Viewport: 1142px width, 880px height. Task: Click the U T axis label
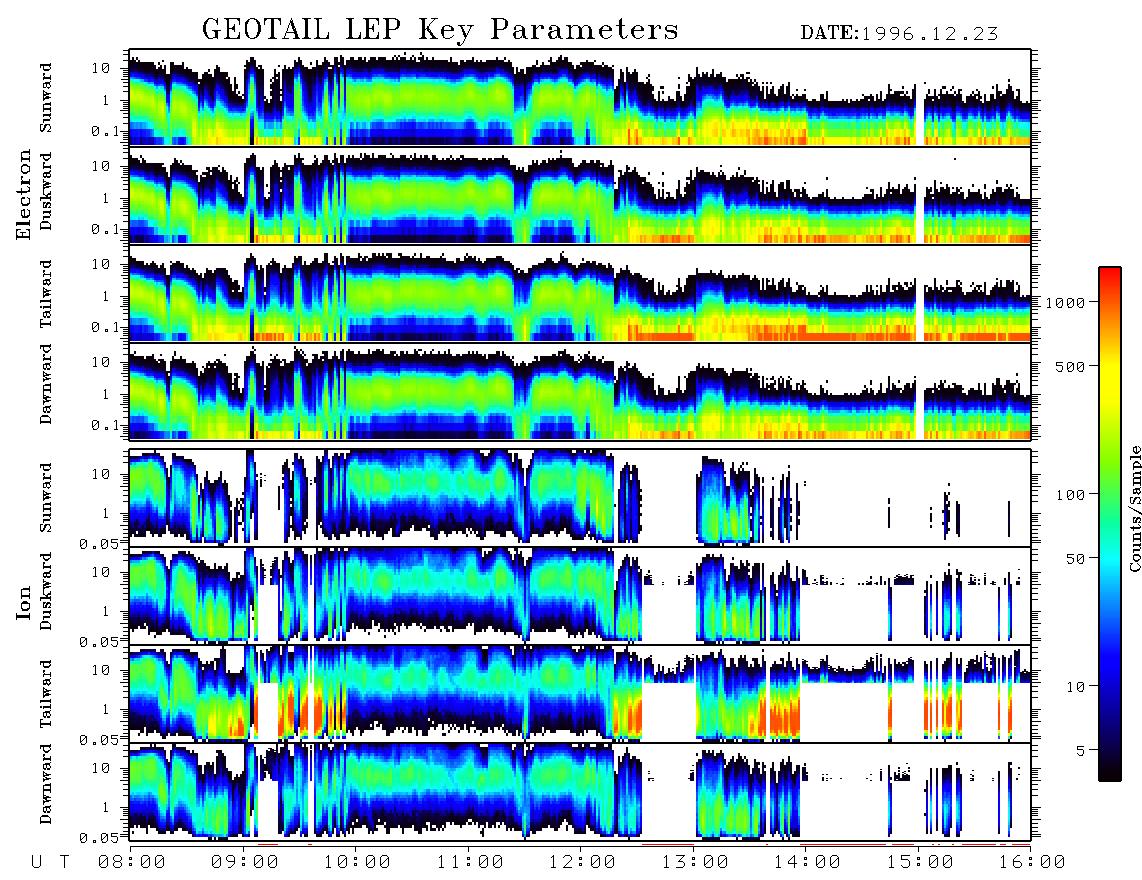pos(50,863)
